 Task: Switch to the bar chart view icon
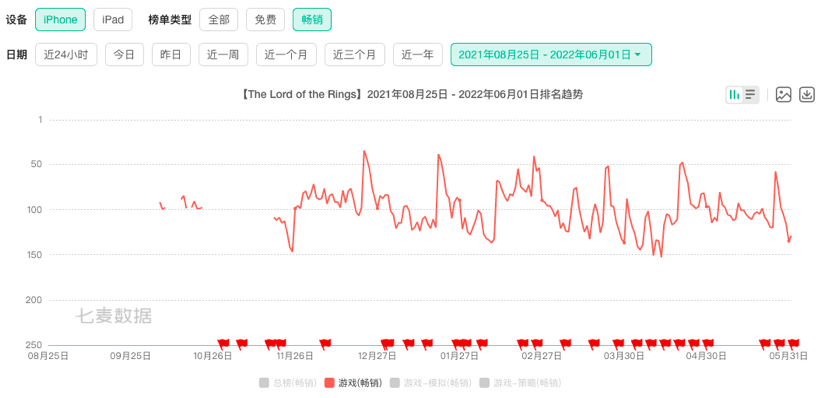[x=734, y=95]
